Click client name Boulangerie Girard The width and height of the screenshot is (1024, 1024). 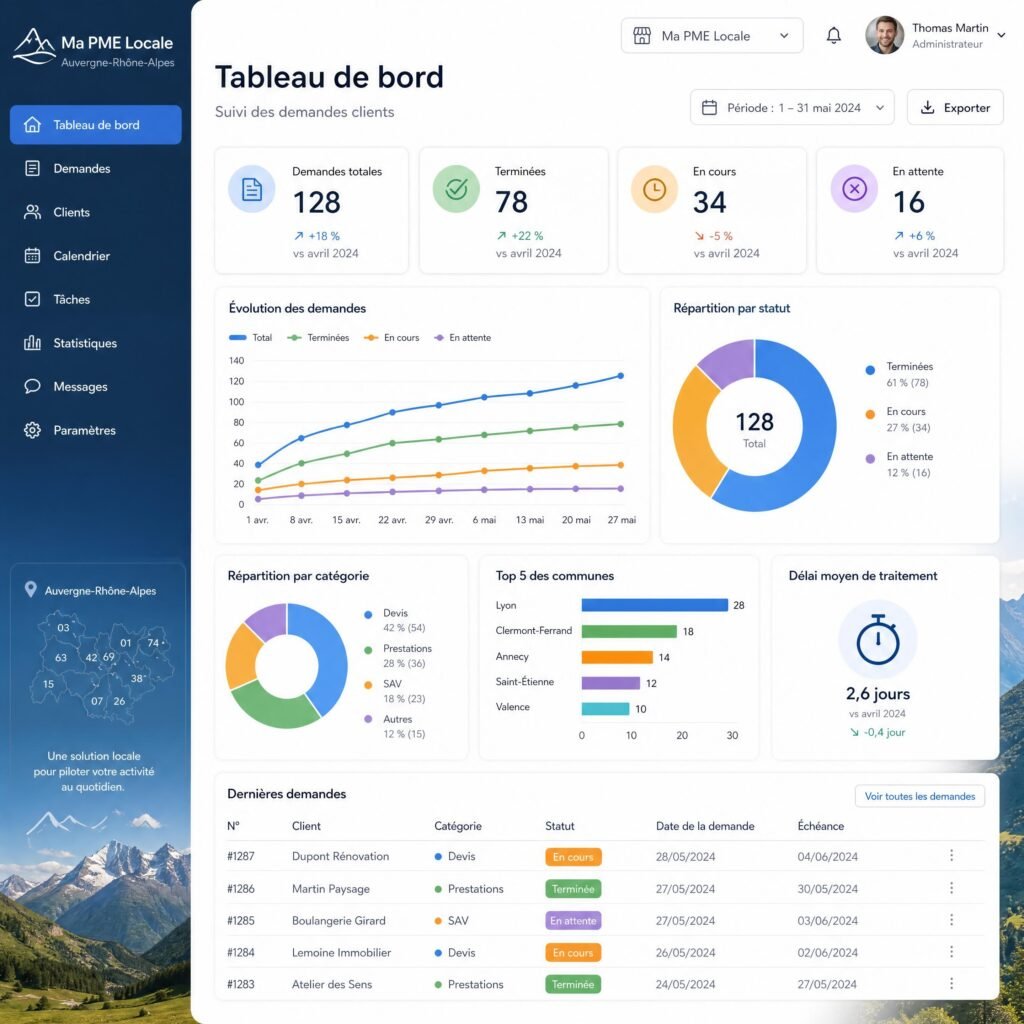(338, 920)
